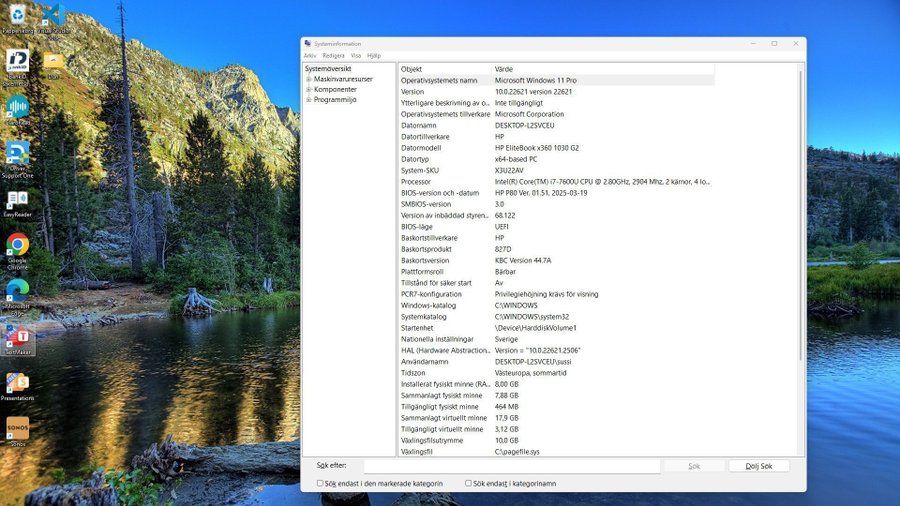Open the Microsoft Edge desktop icon

click(x=17, y=295)
